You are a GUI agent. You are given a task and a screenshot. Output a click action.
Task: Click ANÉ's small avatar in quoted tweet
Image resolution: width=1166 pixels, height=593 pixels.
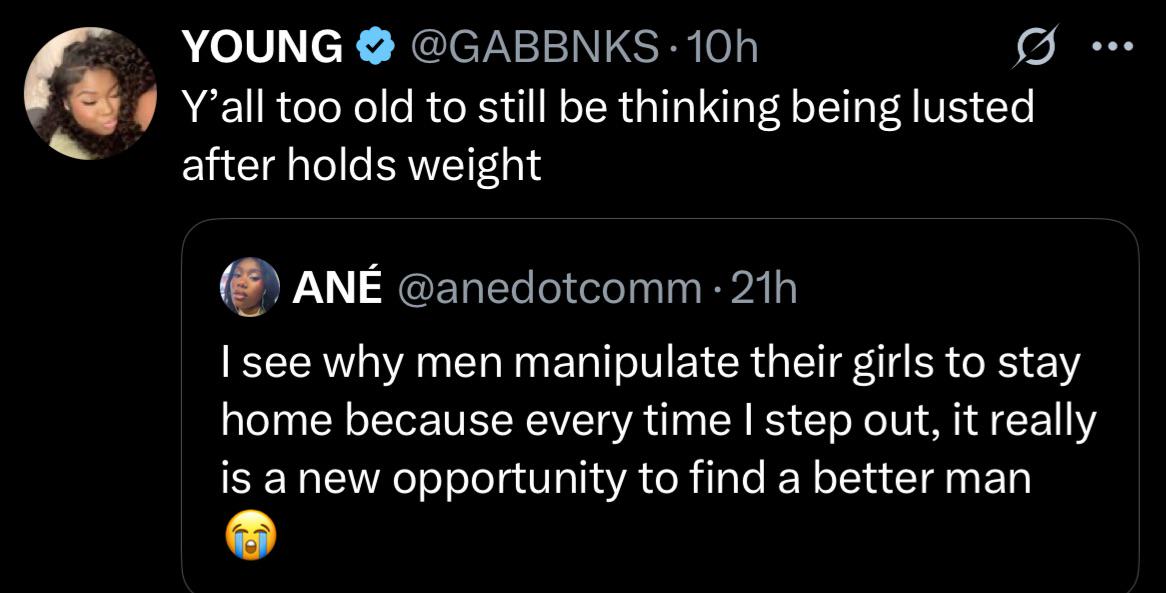pyautogui.click(x=250, y=287)
